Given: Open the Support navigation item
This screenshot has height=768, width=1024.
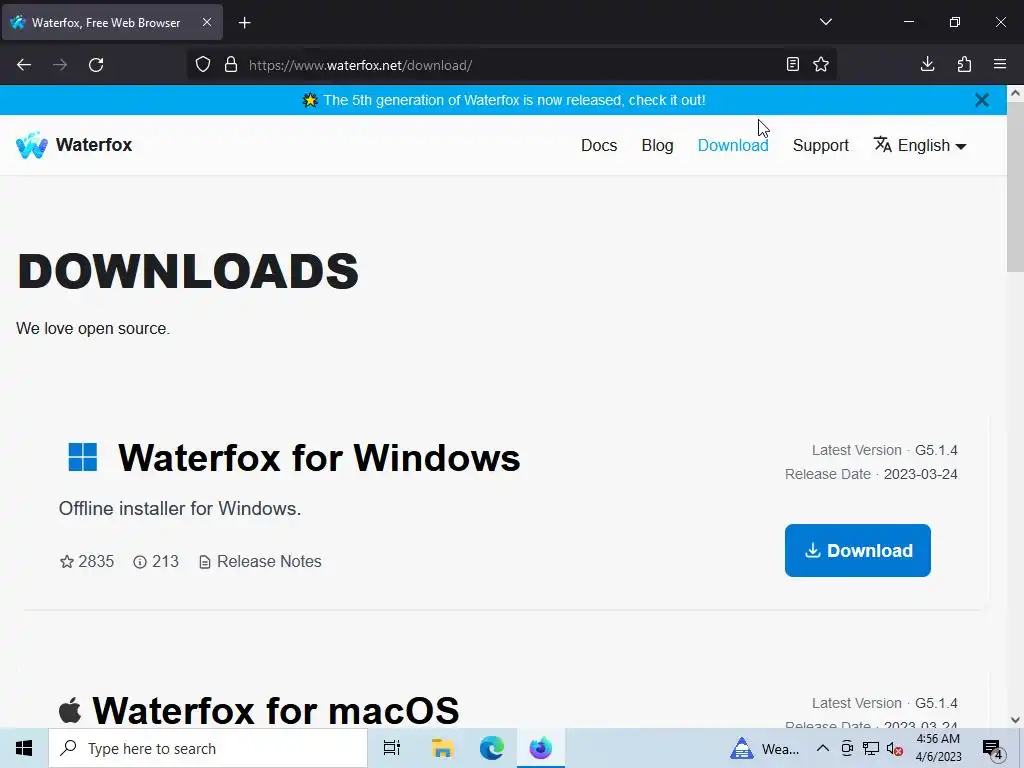Looking at the screenshot, I should (820, 145).
